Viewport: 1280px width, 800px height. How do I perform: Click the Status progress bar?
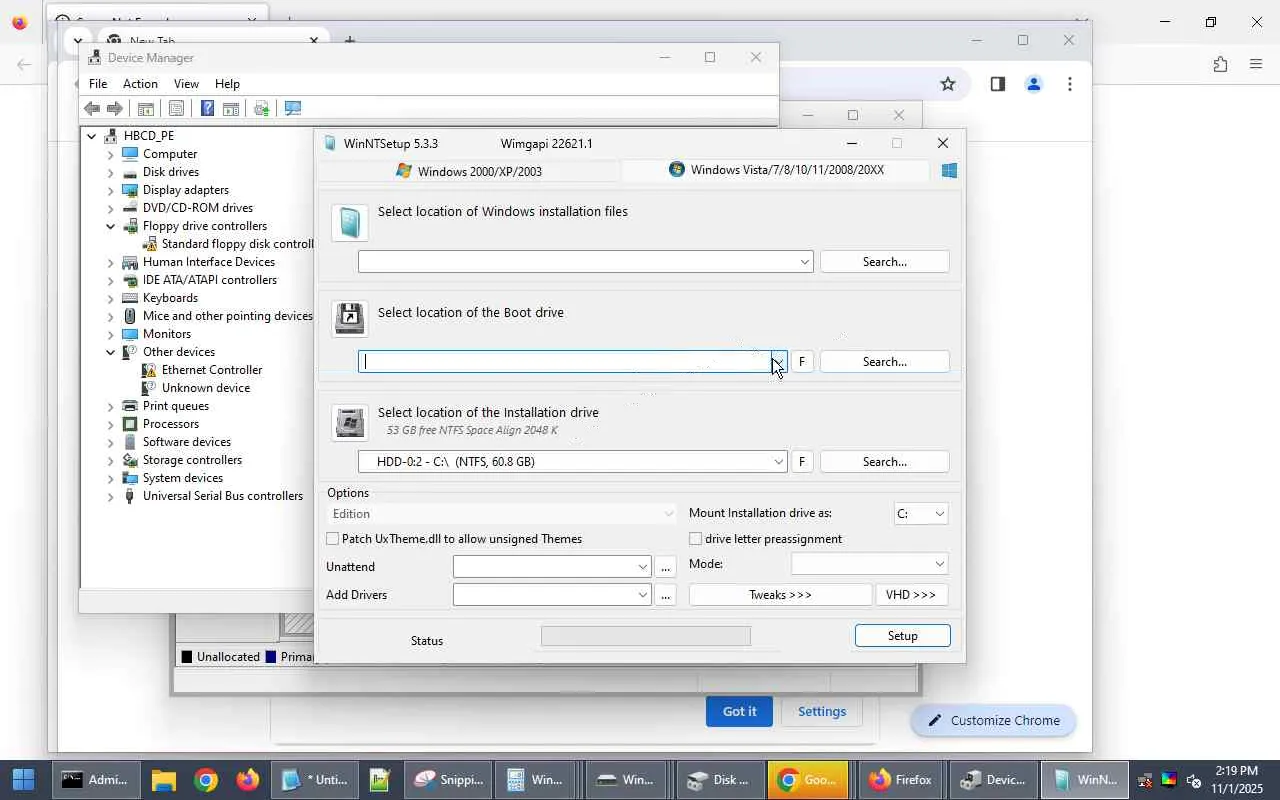point(646,636)
